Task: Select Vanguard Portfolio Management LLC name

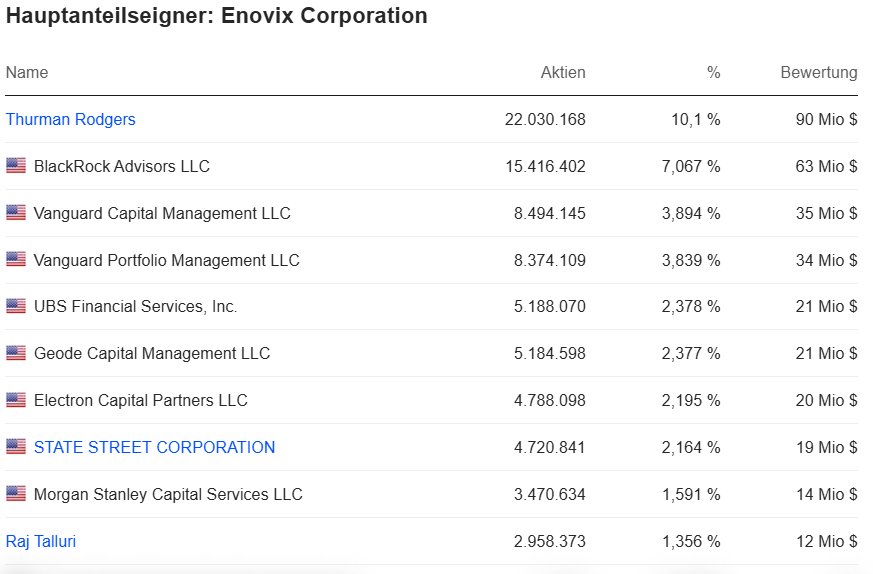Action: click(x=166, y=260)
